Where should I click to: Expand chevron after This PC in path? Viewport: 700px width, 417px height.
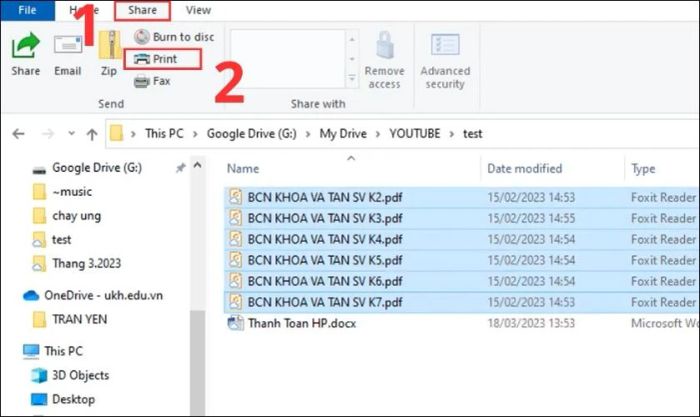[x=195, y=134]
